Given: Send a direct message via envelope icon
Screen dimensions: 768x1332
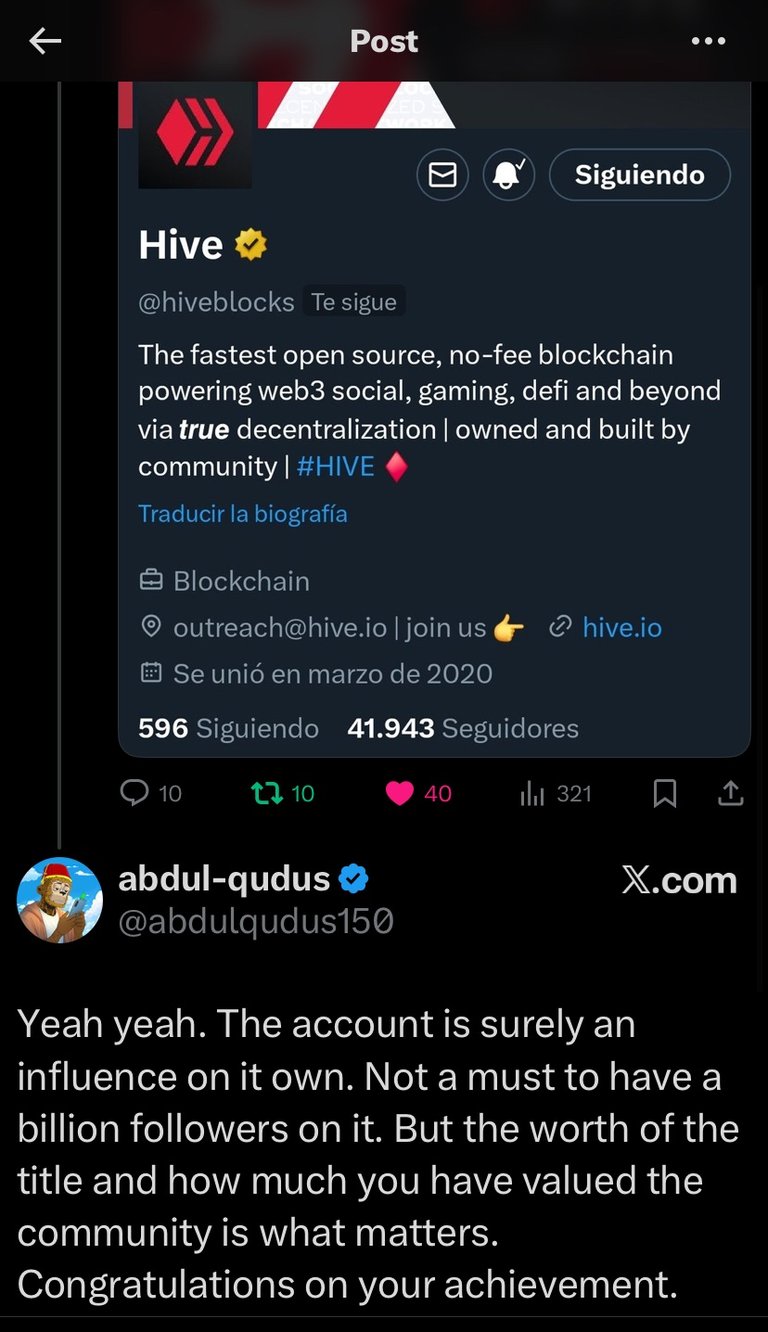Looking at the screenshot, I should [442, 175].
